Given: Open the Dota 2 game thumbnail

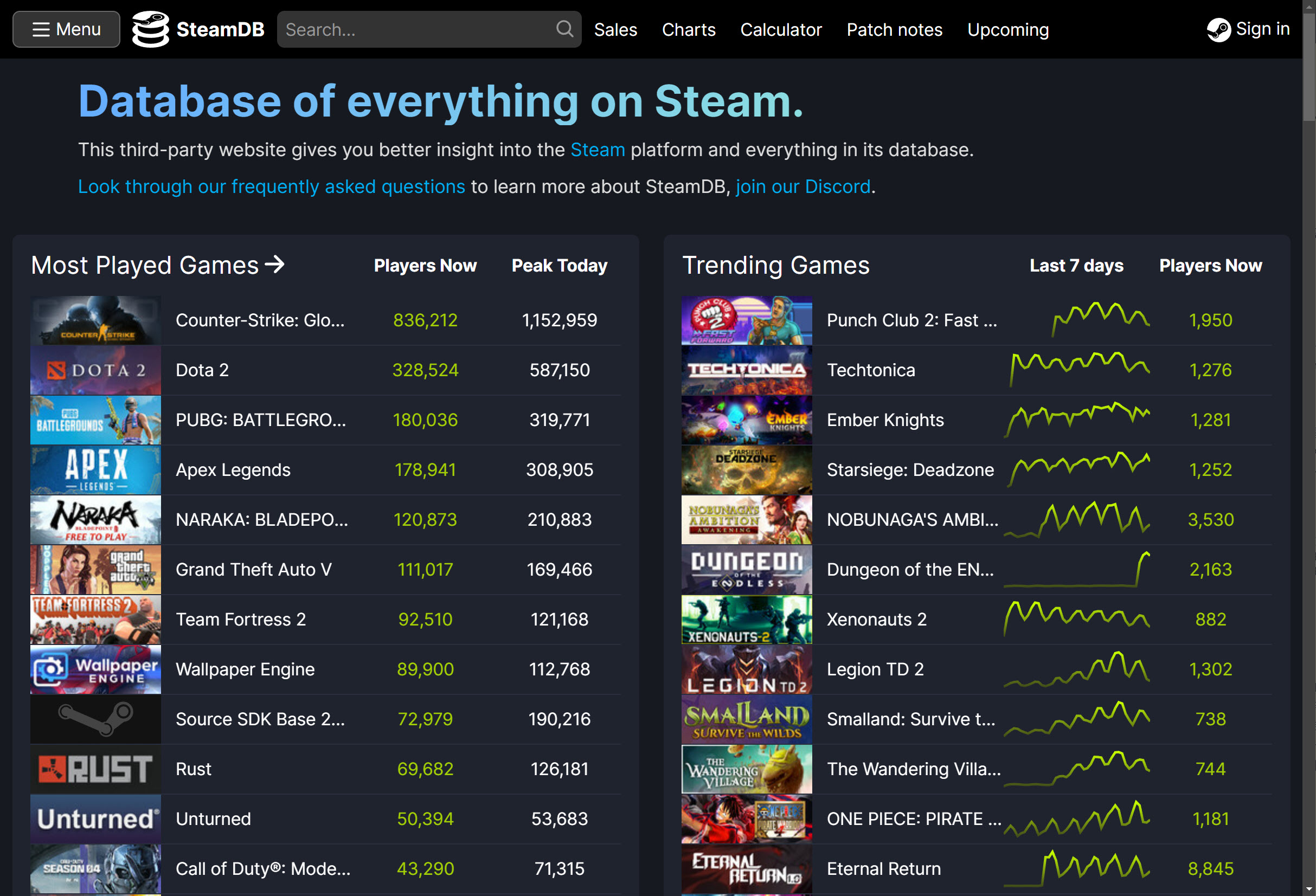Looking at the screenshot, I should 95,370.
